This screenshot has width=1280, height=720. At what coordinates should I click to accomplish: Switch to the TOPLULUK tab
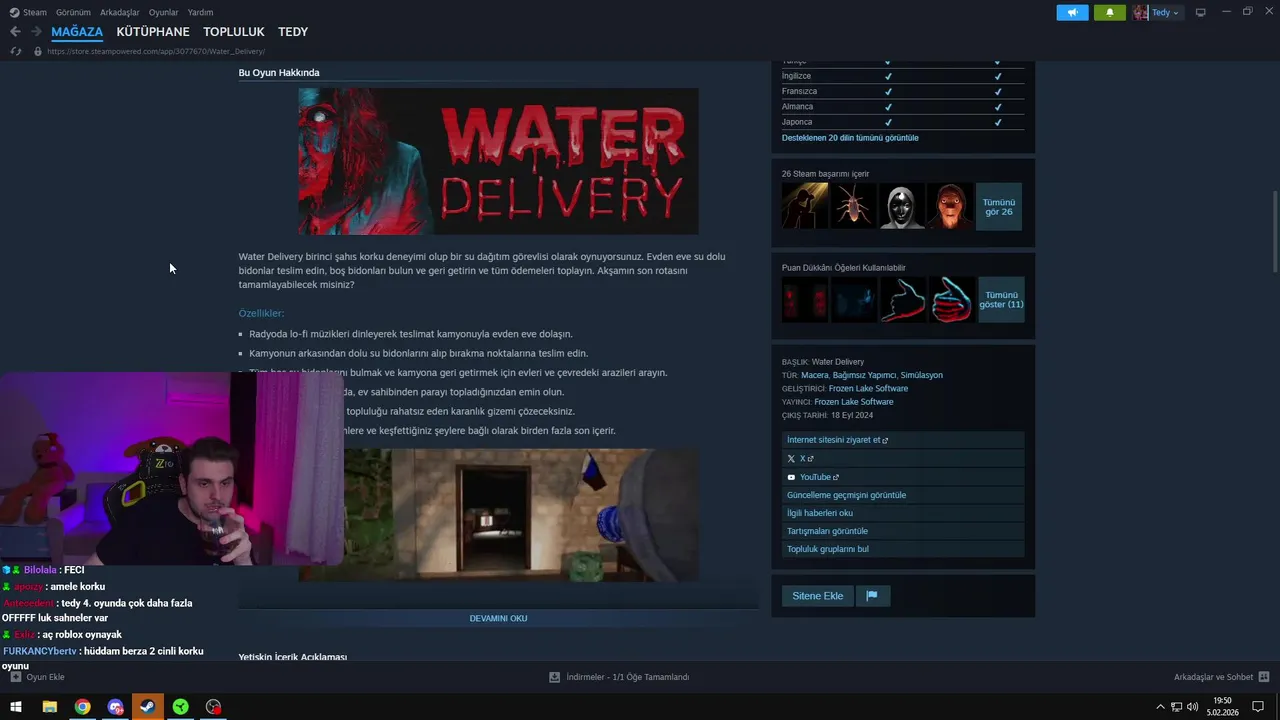(234, 32)
